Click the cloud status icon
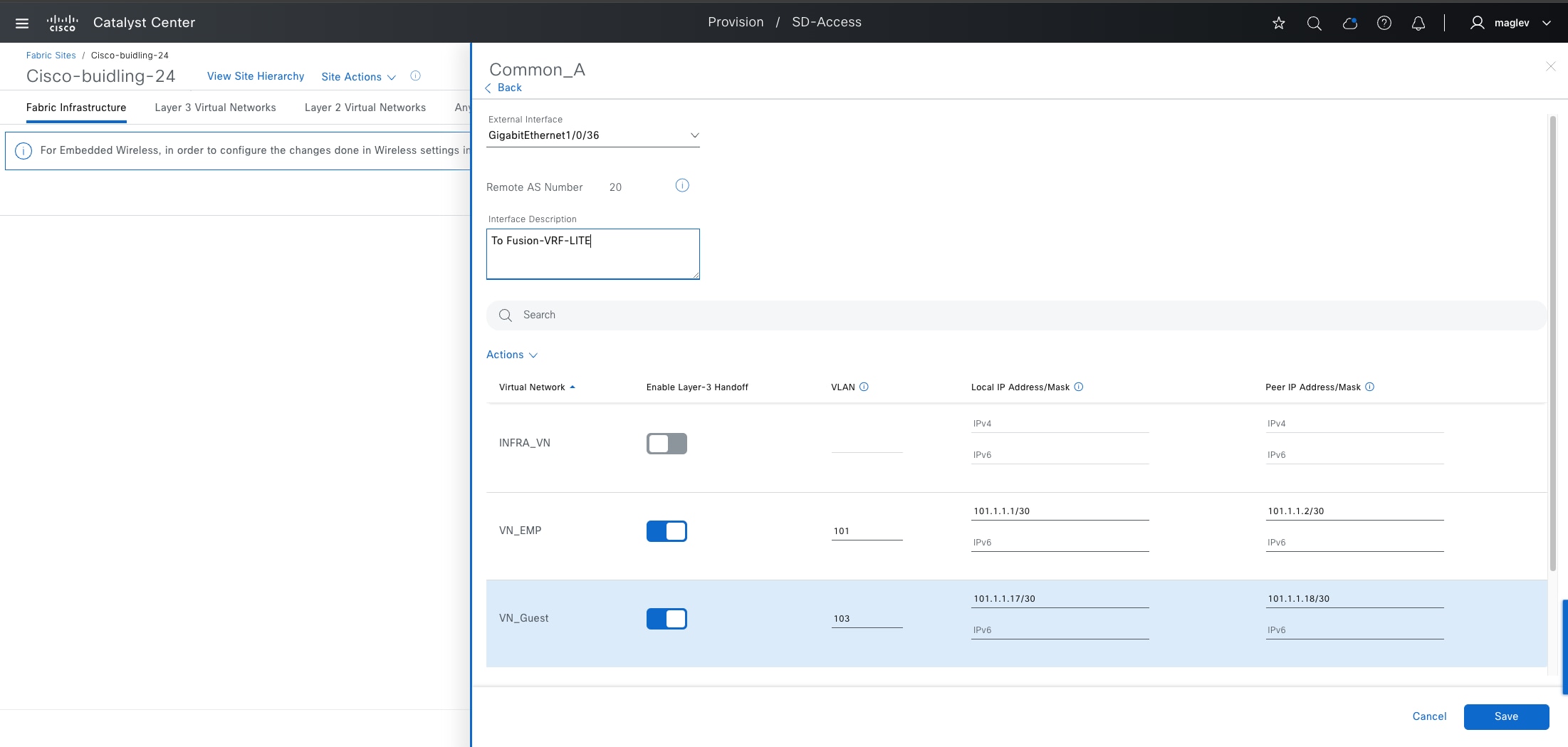This screenshot has width=1568, height=747. [x=1349, y=23]
